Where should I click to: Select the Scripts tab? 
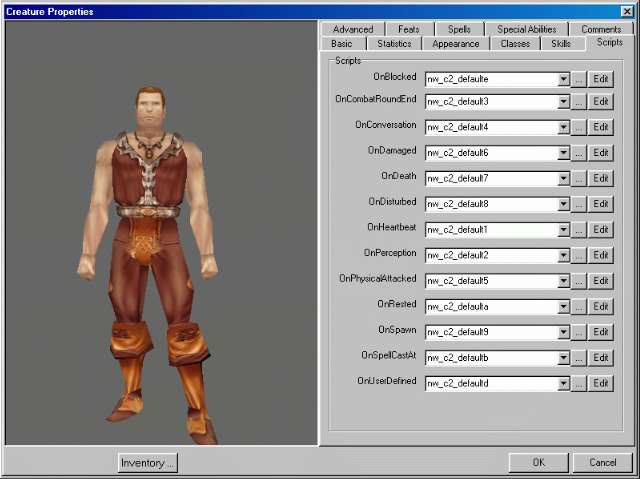coord(610,42)
